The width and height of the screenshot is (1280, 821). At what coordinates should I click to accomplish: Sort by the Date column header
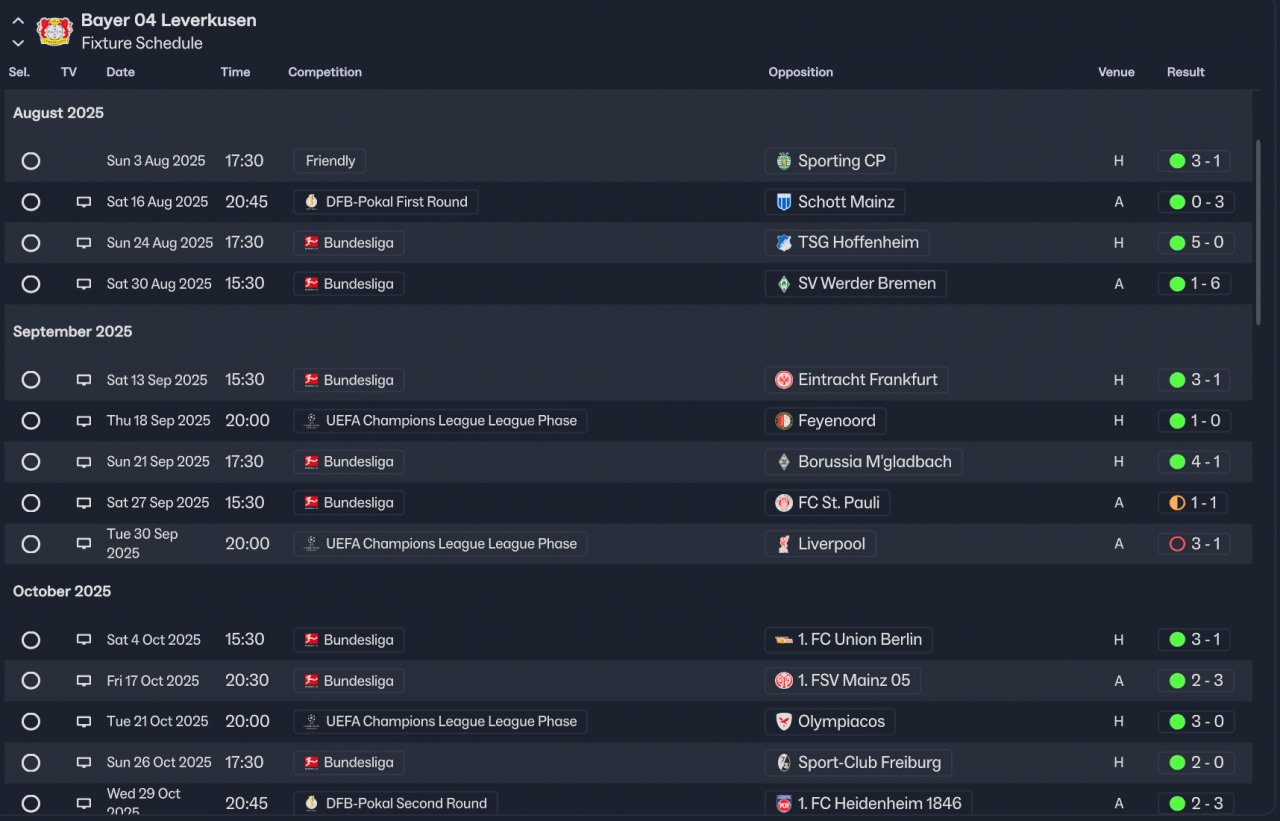120,72
